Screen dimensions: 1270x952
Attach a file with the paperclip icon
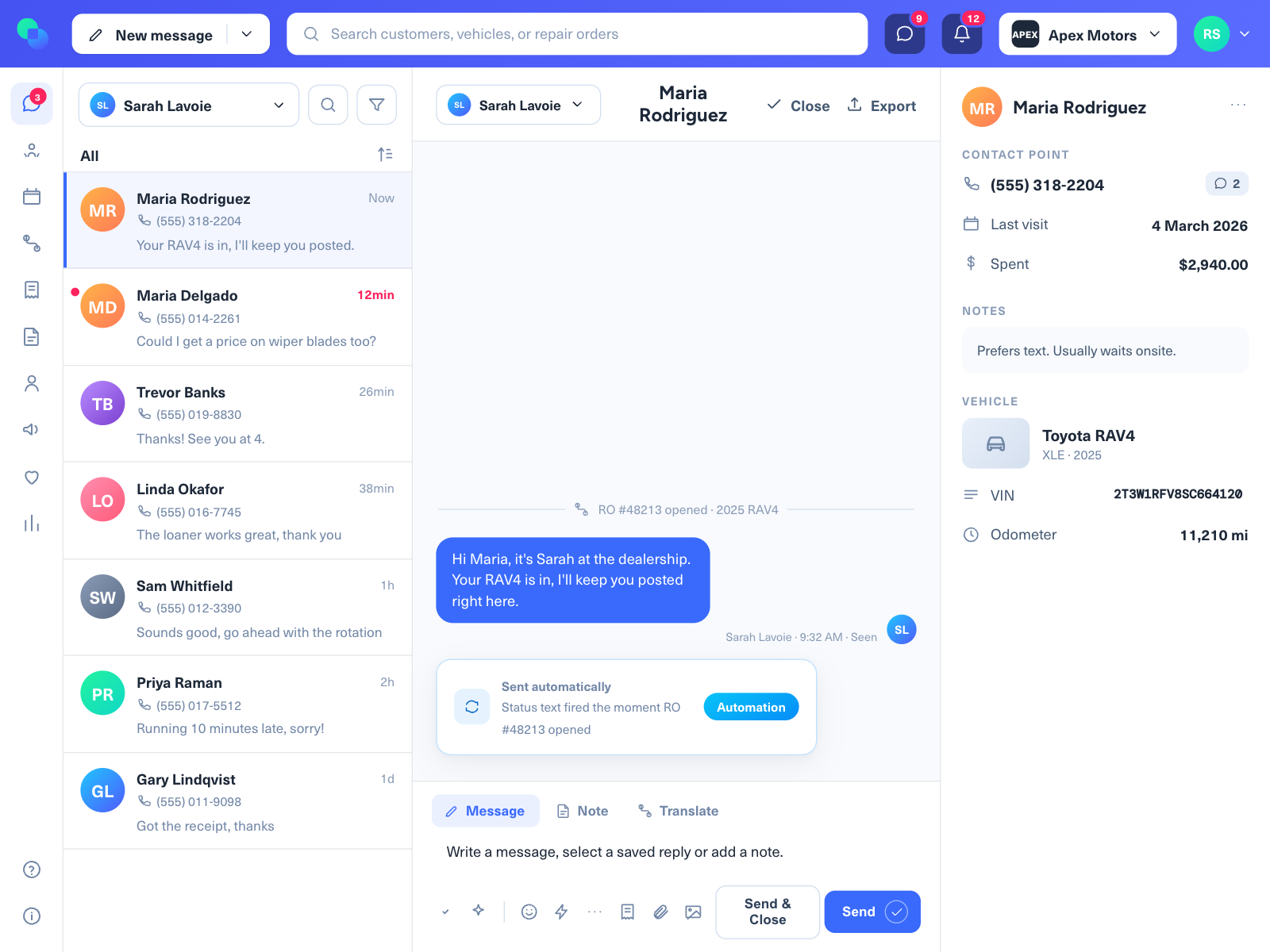[660, 912]
